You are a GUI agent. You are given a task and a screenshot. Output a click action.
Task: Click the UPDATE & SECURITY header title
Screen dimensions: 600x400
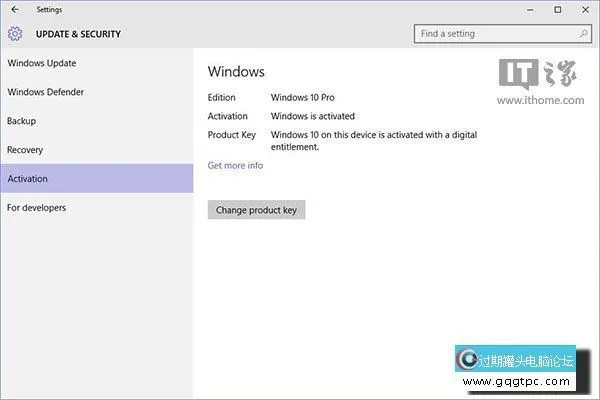pyautogui.click(x=78, y=34)
